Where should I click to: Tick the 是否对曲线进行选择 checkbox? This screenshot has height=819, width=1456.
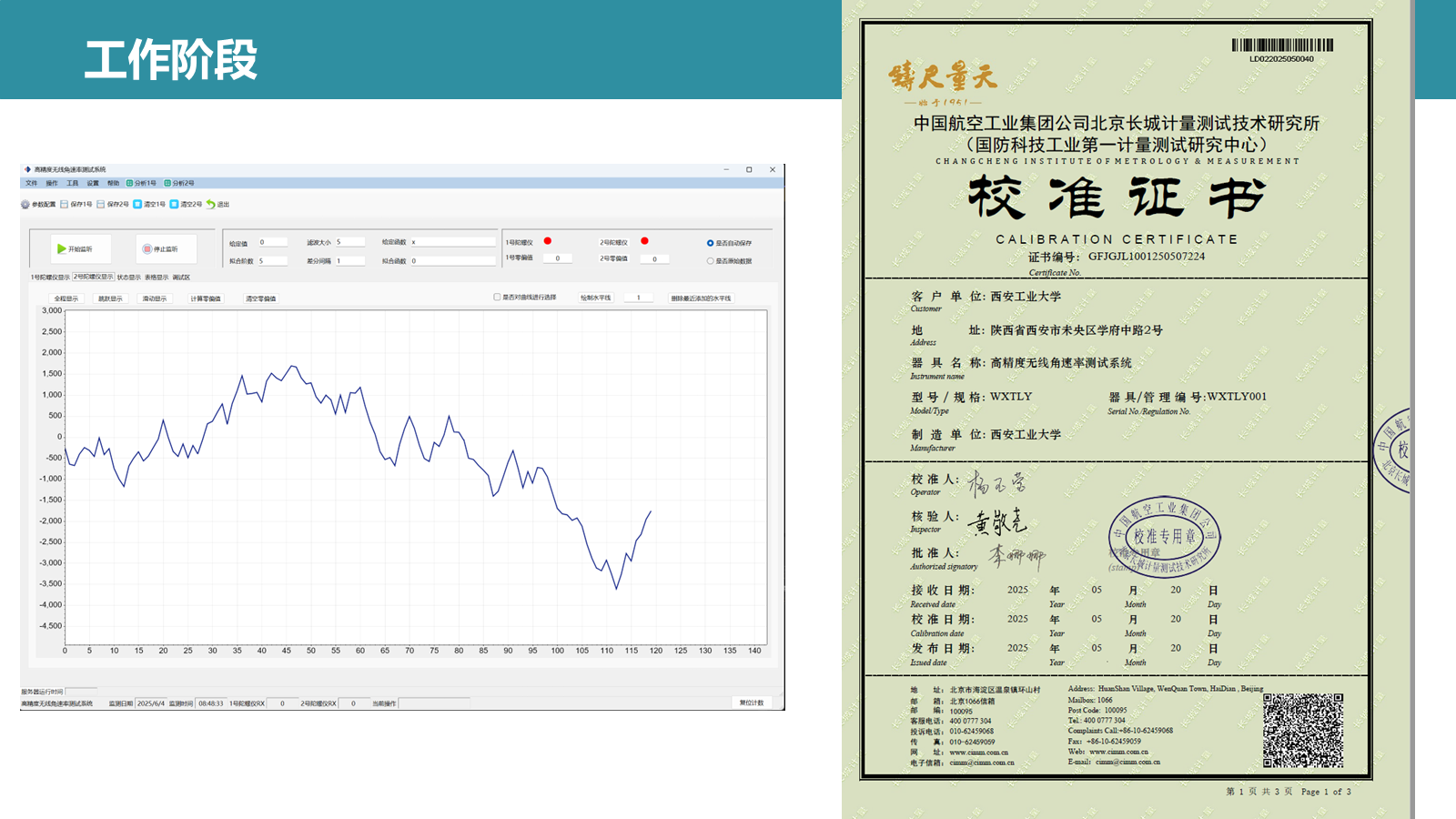click(x=497, y=297)
